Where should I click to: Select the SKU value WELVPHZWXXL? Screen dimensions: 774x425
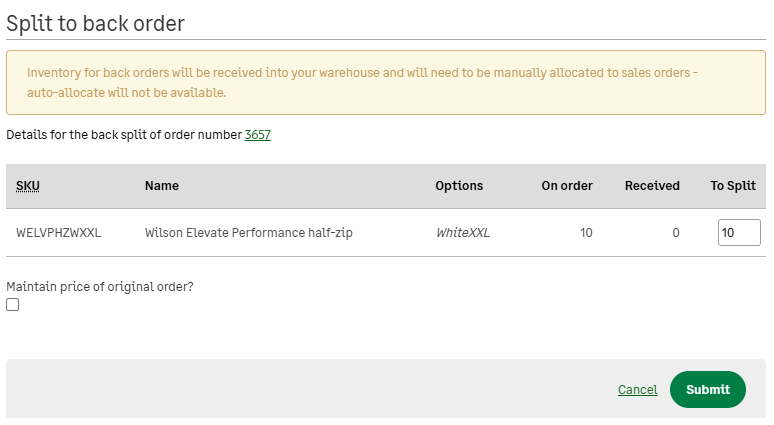point(59,232)
